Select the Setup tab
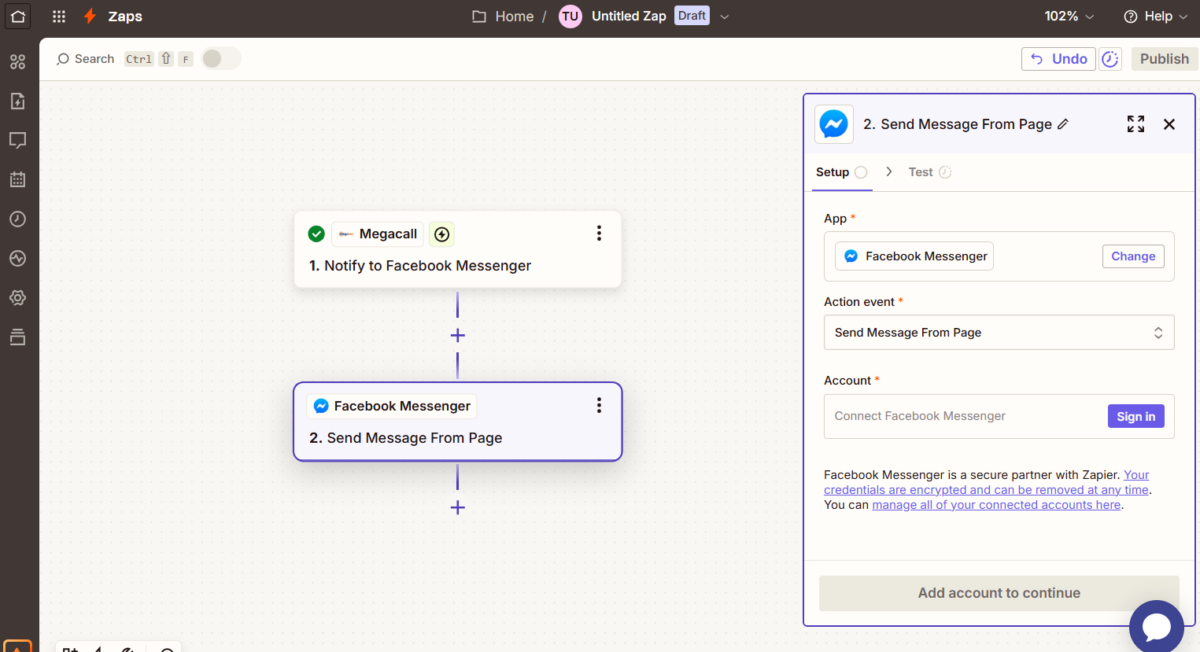Image resolution: width=1200 pixels, height=652 pixels. (832, 172)
